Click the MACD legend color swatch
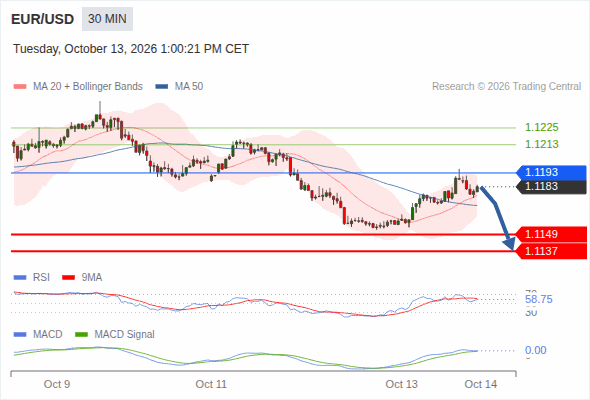 (20, 335)
